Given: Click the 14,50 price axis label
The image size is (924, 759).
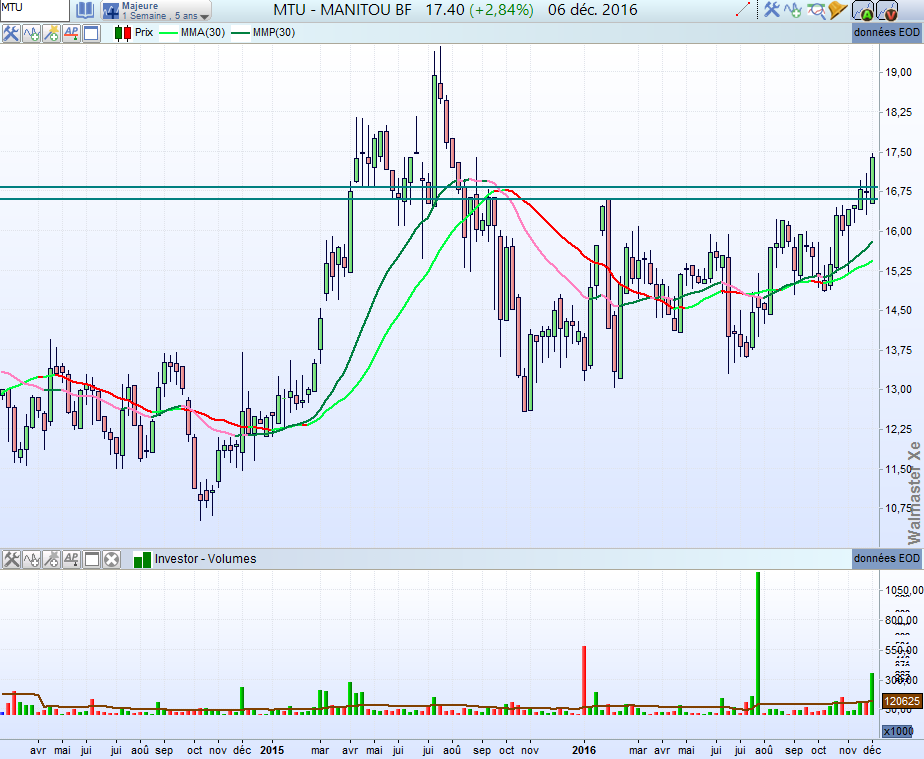Looking at the screenshot, I should [x=899, y=311].
